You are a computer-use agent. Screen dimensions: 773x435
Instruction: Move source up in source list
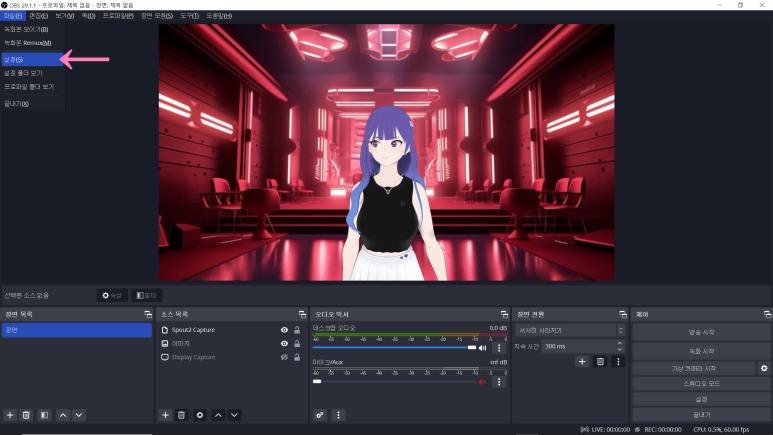click(218, 415)
